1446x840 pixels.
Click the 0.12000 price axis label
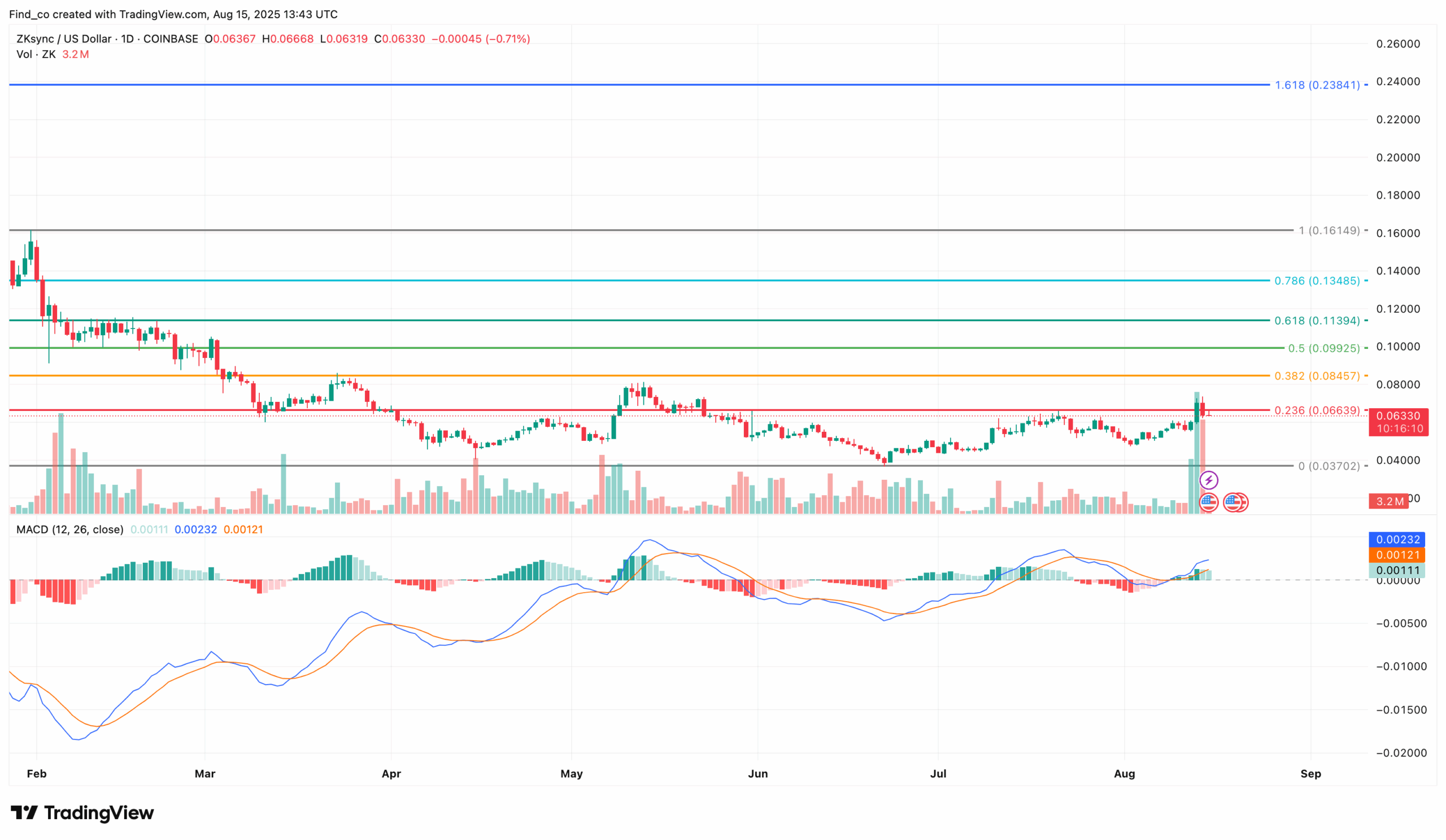click(1399, 309)
